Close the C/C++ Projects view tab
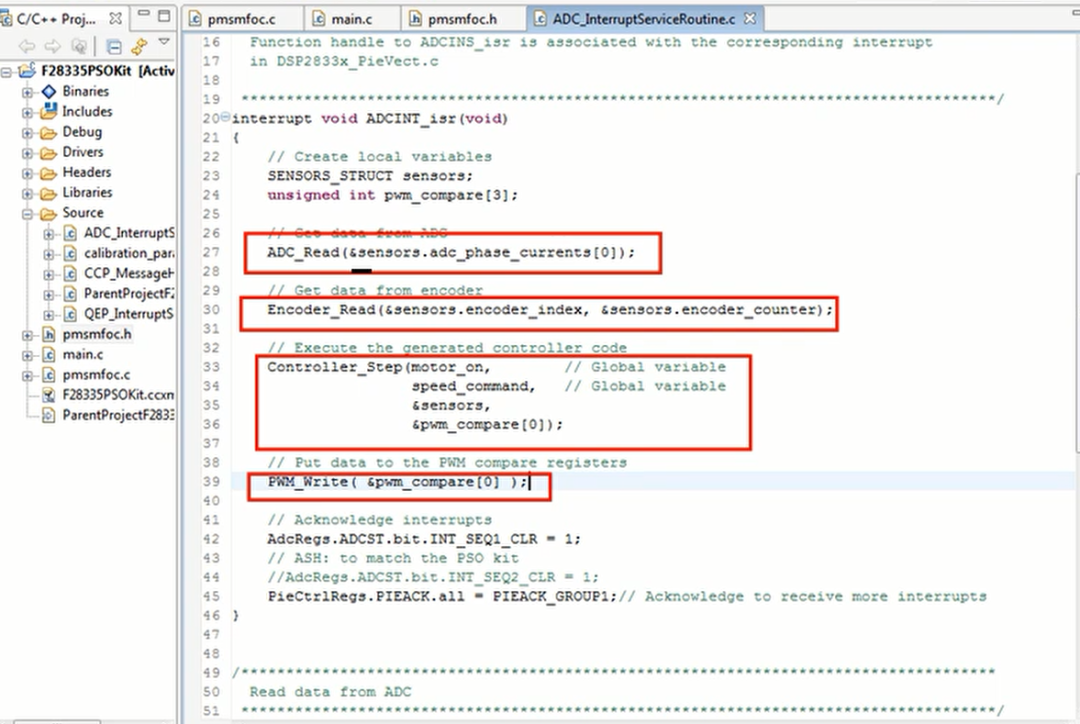This screenshot has width=1080, height=724. [116, 19]
